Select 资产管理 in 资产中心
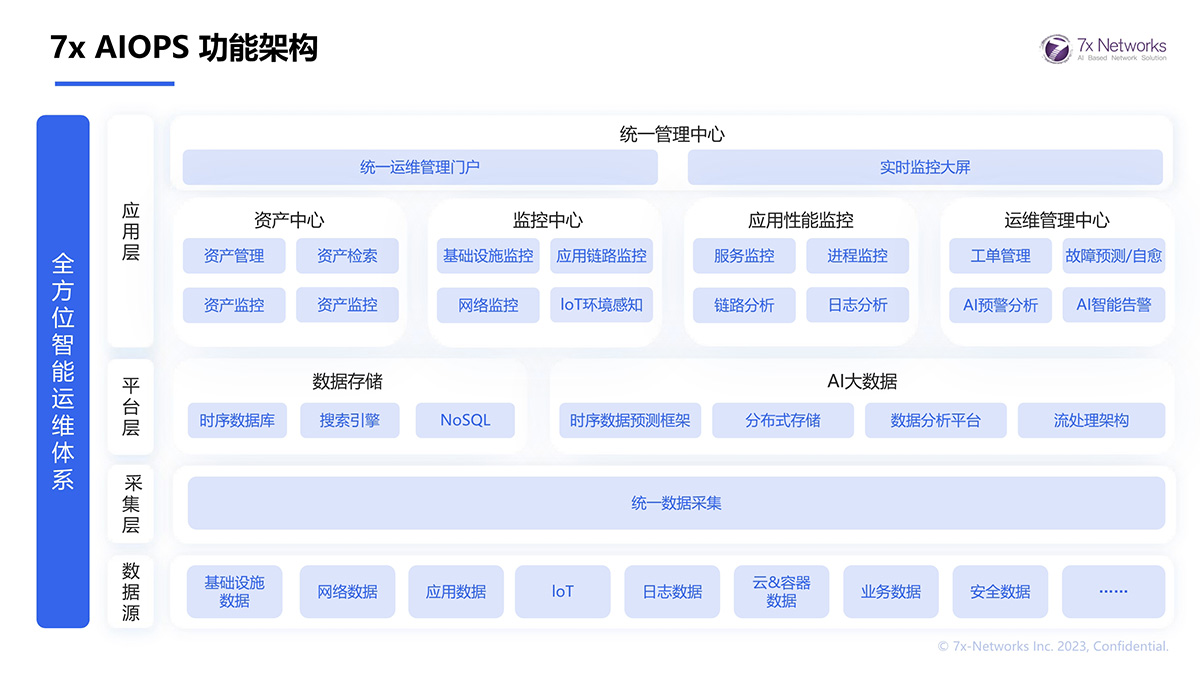 tap(234, 256)
